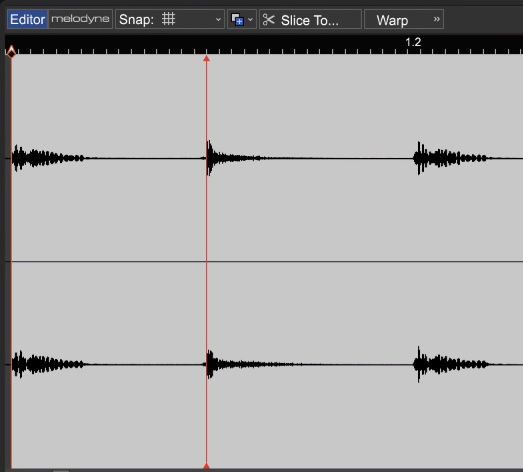Expand the hidden toolbar items chevron
This screenshot has width=523, height=472.
437,19
